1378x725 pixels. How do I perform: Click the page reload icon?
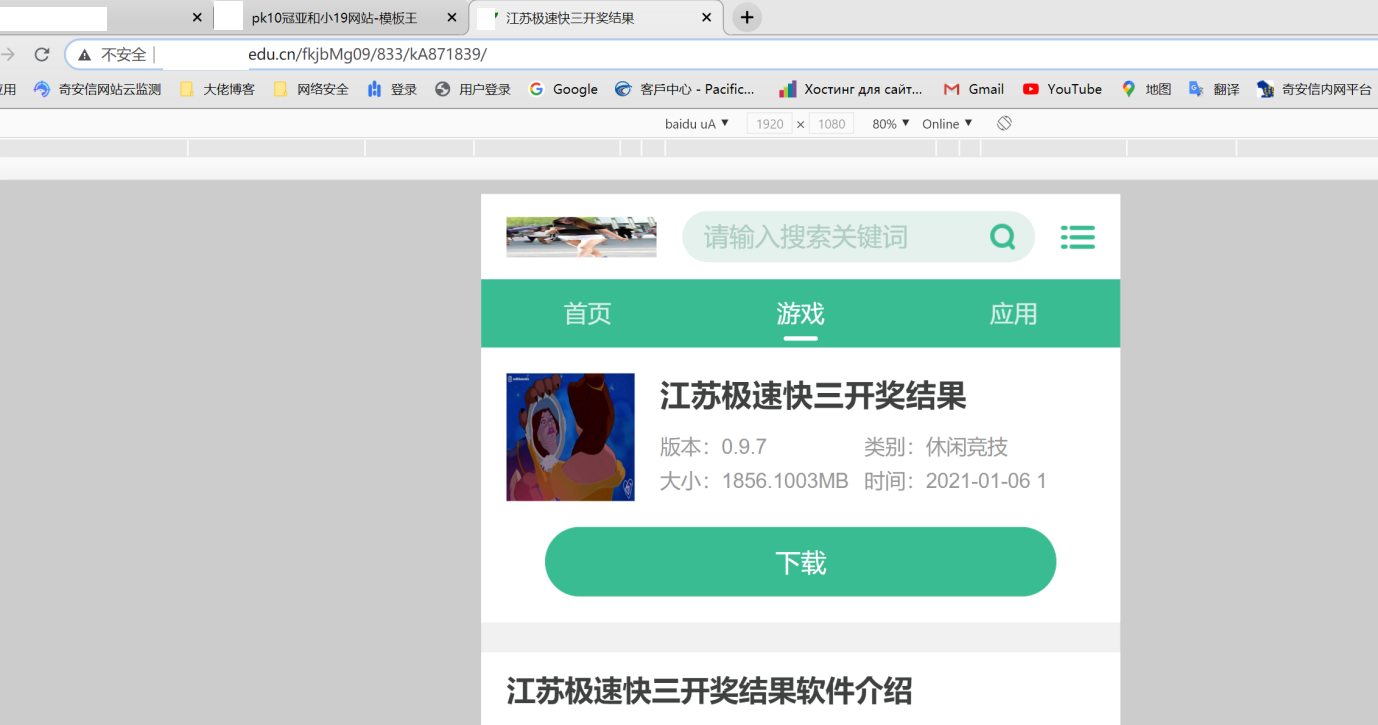click(41, 55)
